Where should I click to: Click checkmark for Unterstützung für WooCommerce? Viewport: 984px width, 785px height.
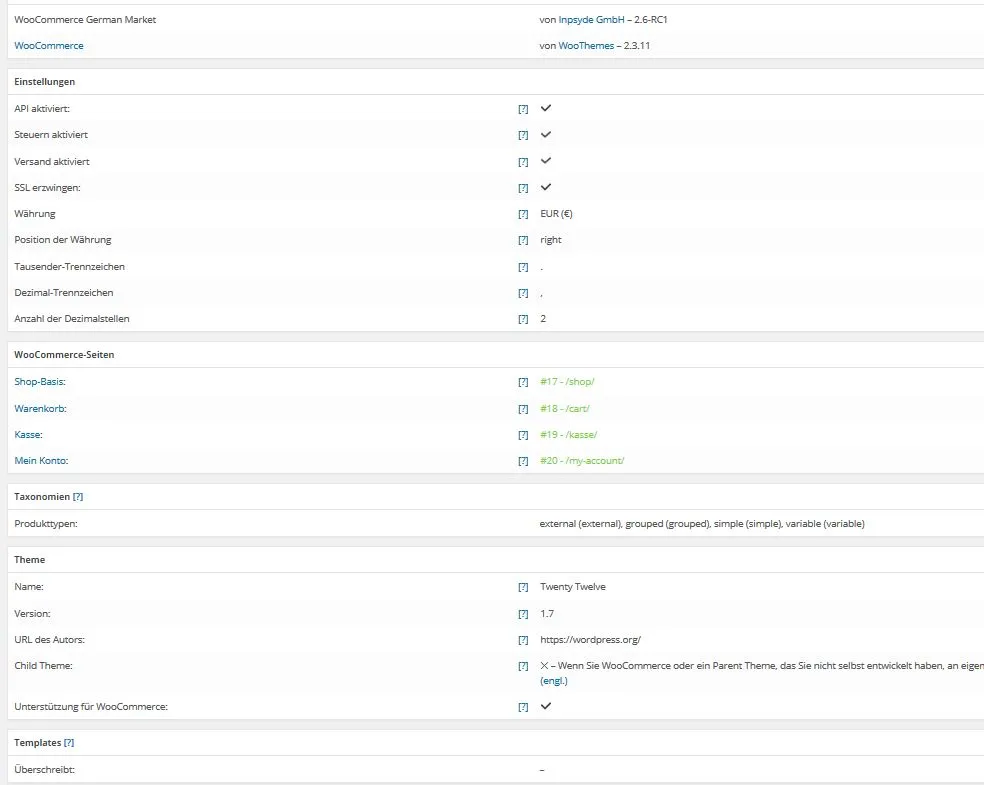point(546,706)
